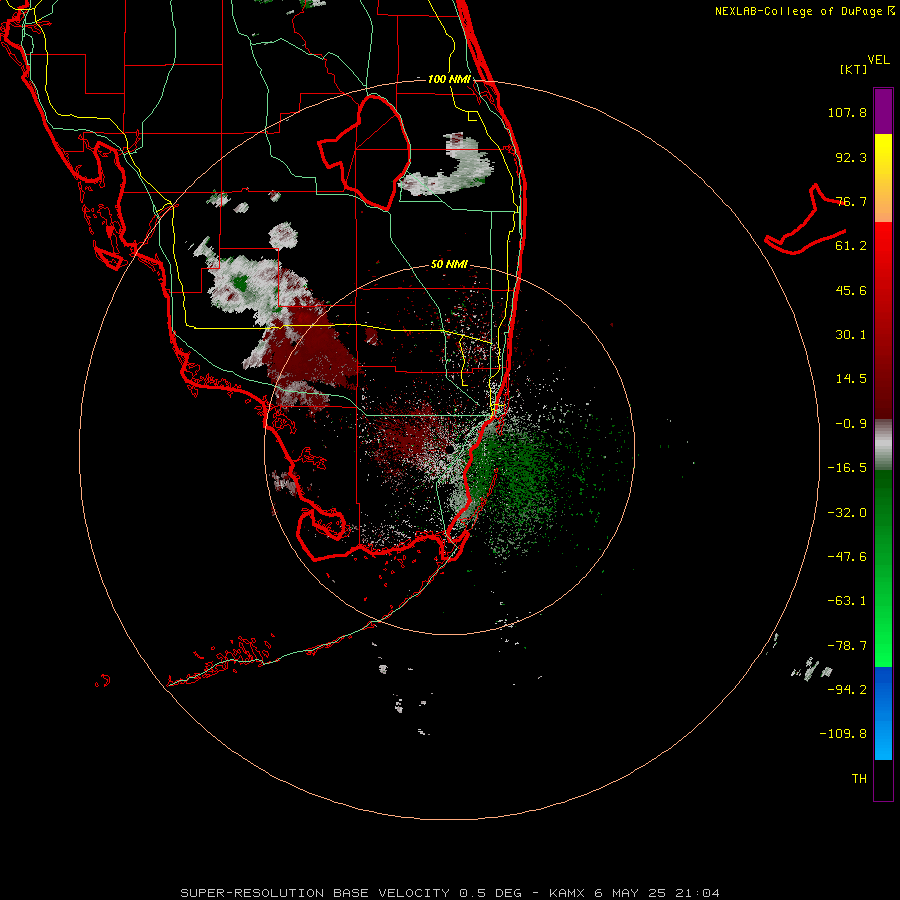
Task: Click the 100 NMI range ring label
Action: pos(449,79)
